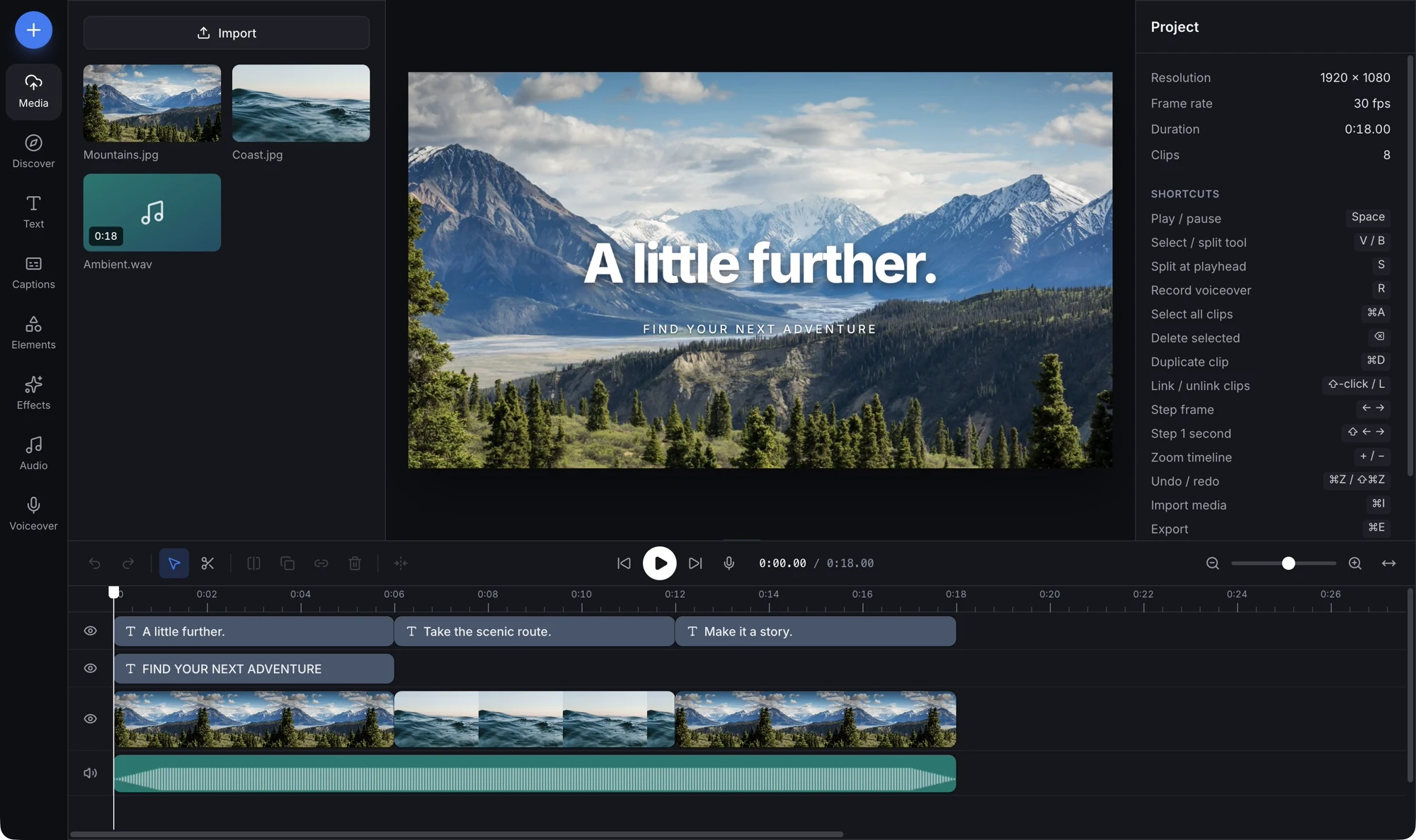Click the microphone record voiceover icon
Viewport: 1416px width, 840px height.
[729, 563]
